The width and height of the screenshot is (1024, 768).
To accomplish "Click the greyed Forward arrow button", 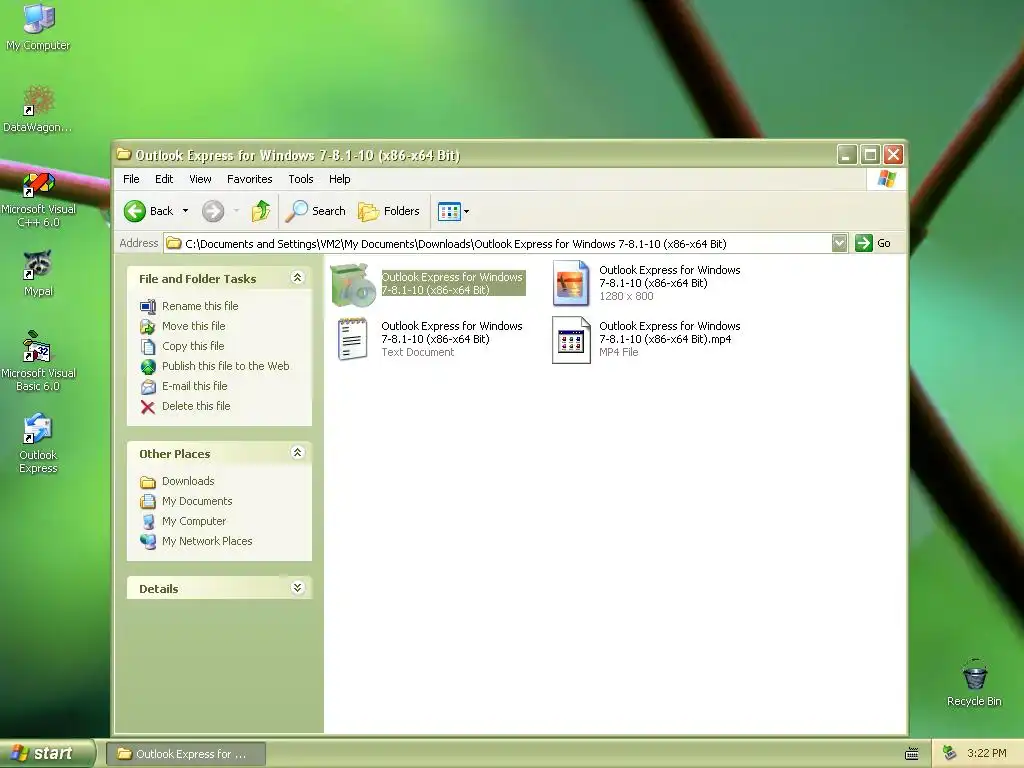I will (213, 211).
